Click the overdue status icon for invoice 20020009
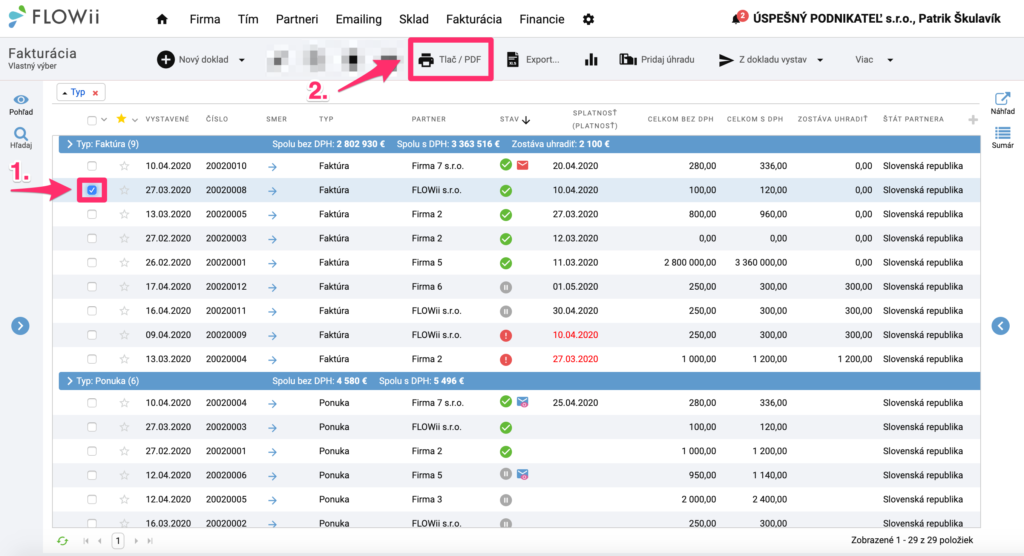 tap(505, 335)
